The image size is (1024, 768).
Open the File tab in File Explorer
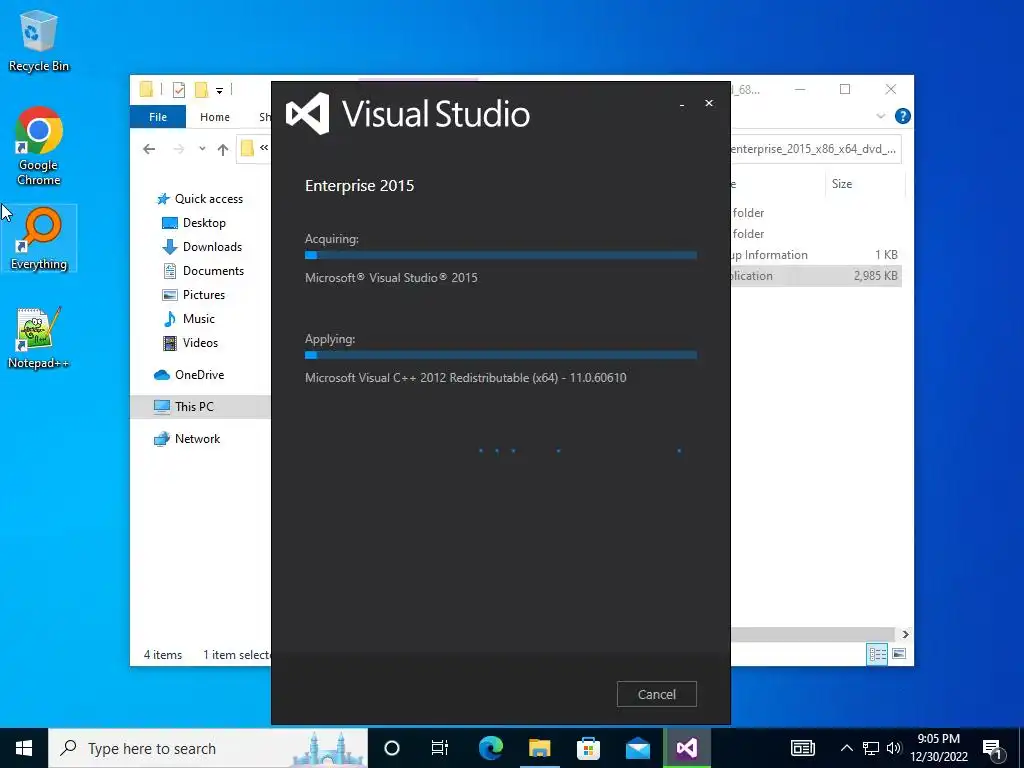tap(158, 117)
